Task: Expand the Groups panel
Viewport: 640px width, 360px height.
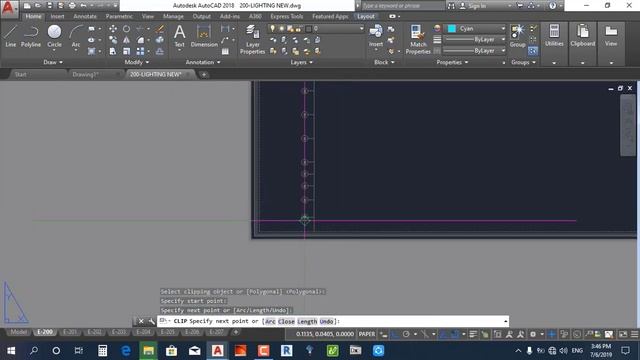Action: coord(523,62)
